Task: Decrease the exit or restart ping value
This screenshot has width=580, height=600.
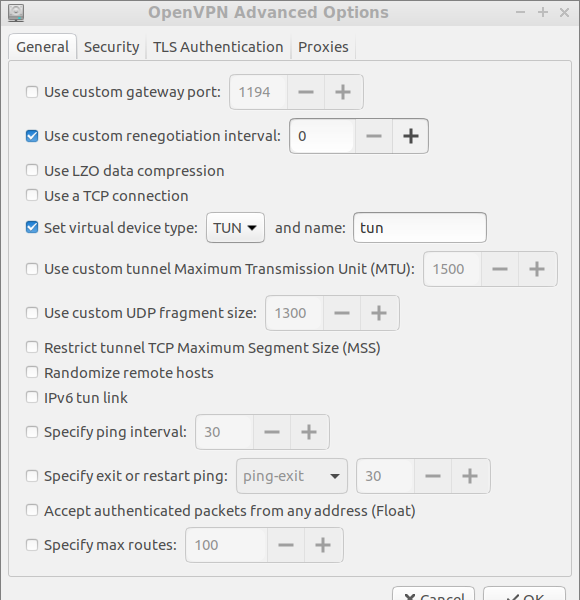Action: coord(433,476)
